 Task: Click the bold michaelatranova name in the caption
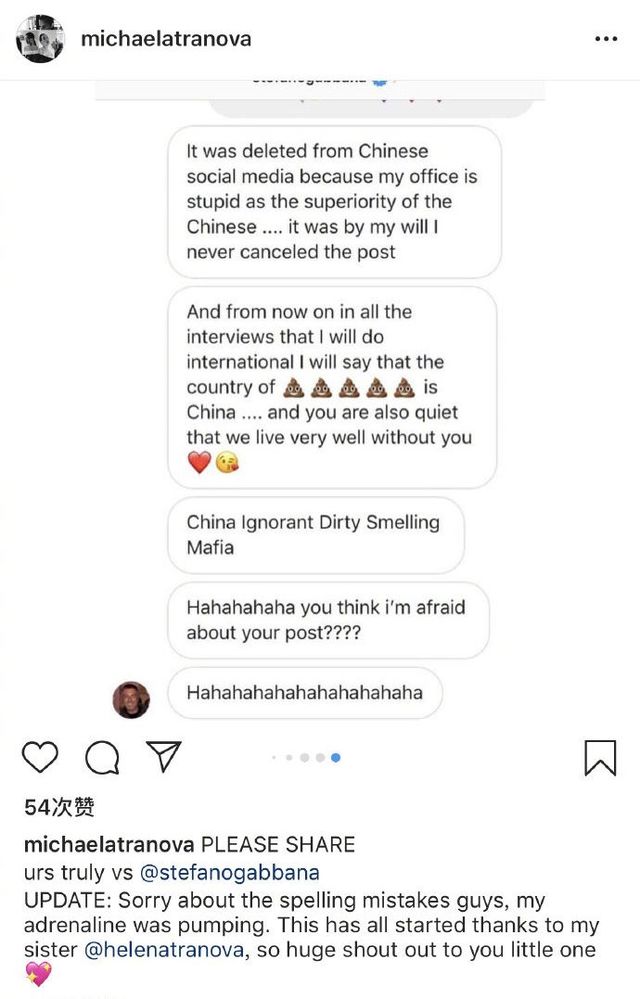click(x=109, y=845)
